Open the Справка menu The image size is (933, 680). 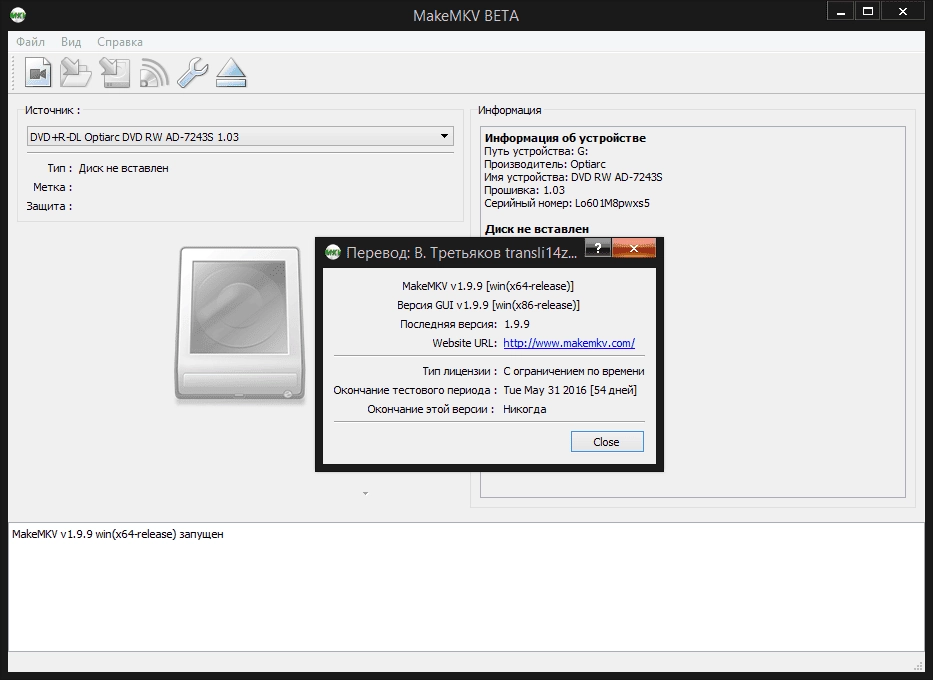(120, 42)
